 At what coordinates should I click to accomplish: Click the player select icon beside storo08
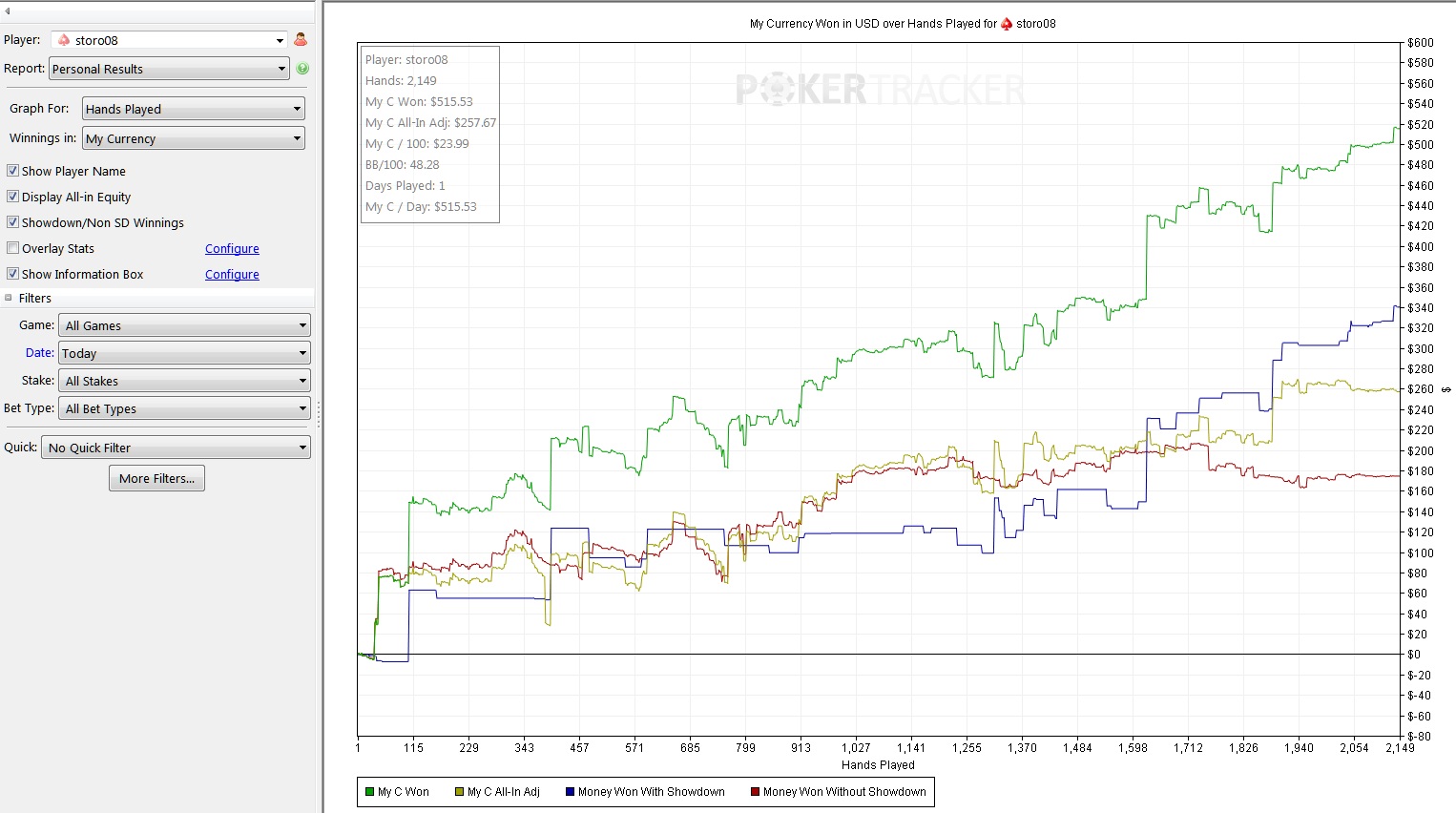click(x=301, y=40)
